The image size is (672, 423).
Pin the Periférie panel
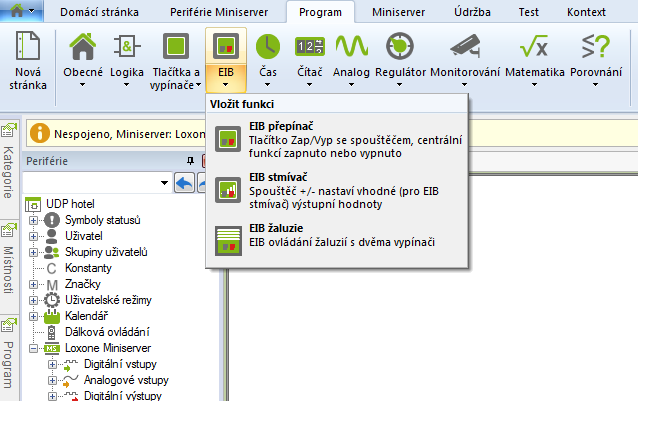190,161
